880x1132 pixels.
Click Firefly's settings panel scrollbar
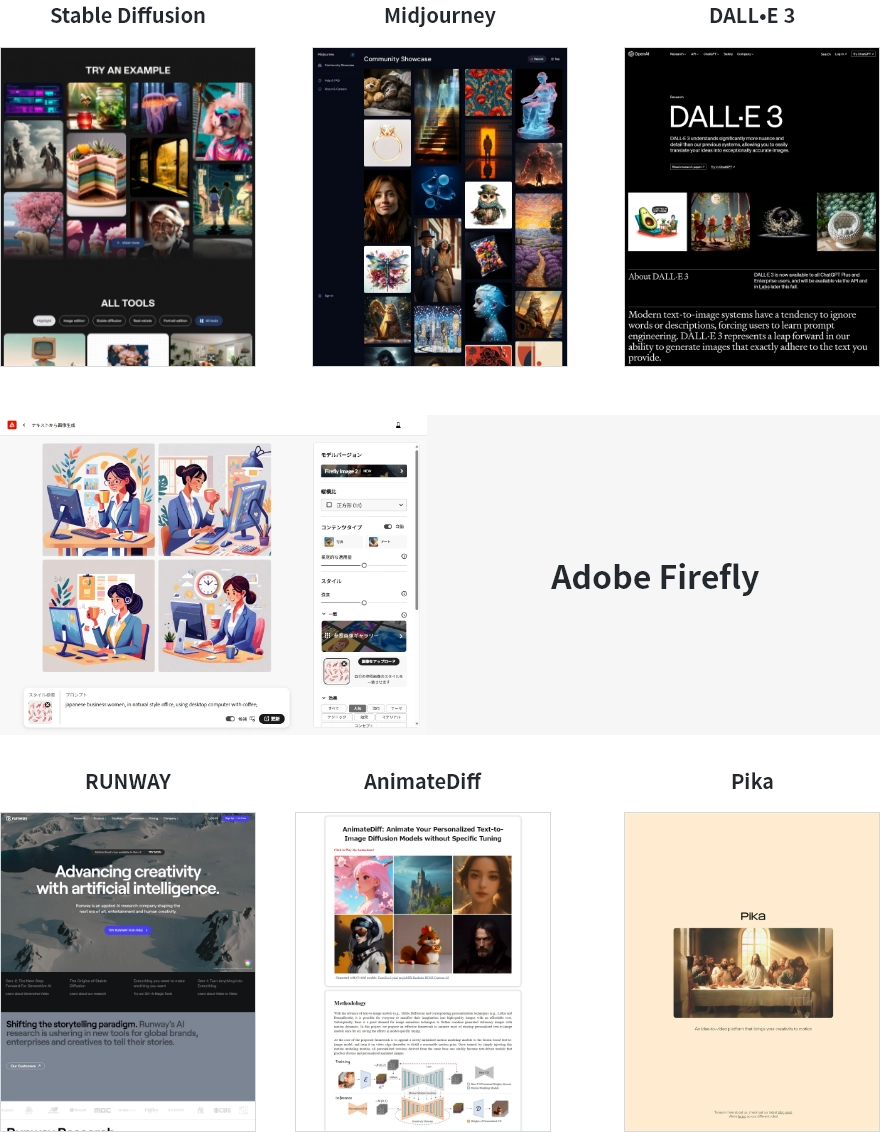417,531
